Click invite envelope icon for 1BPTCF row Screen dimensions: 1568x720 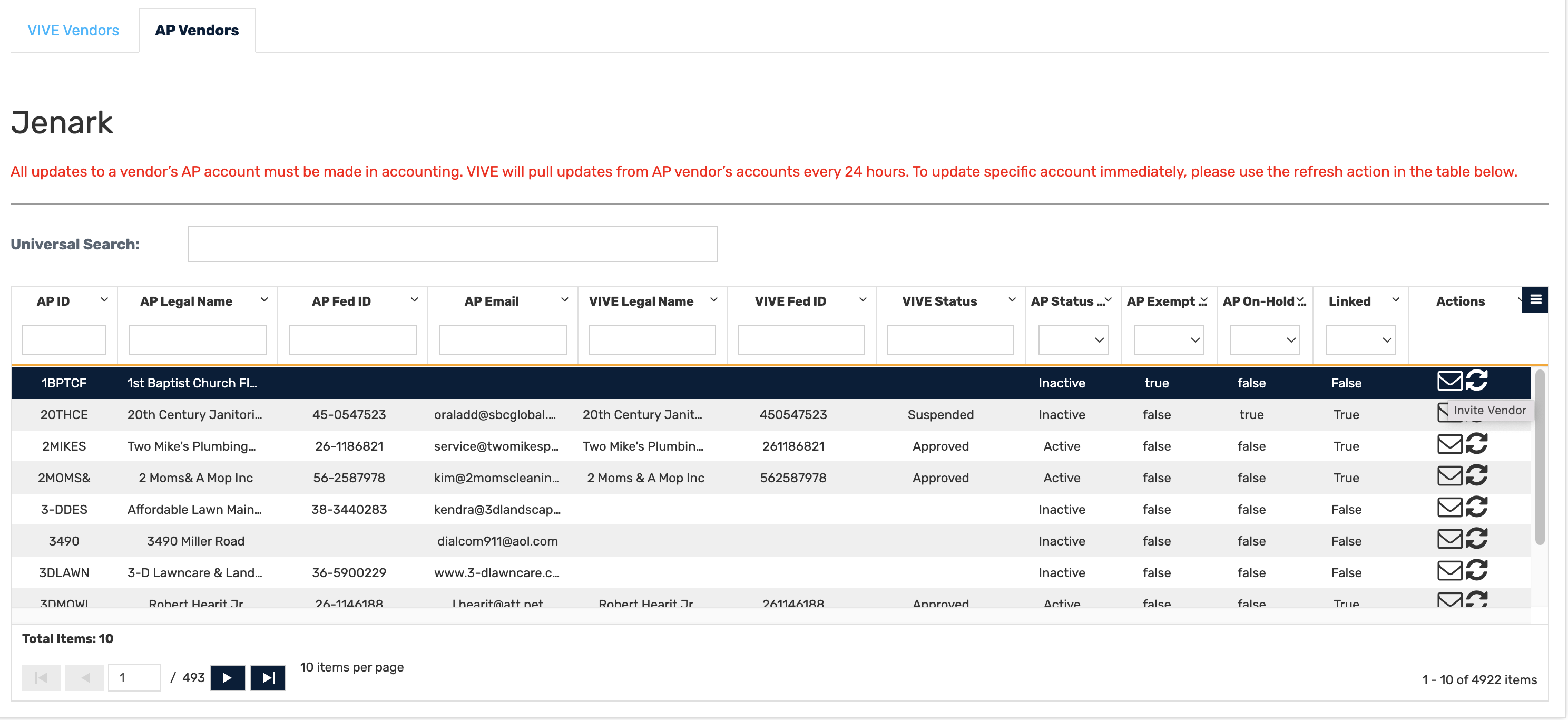tap(1449, 381)
